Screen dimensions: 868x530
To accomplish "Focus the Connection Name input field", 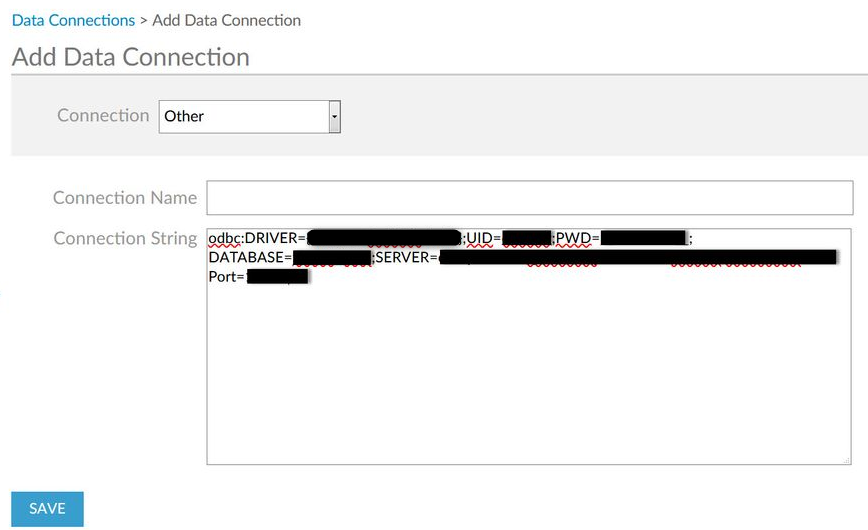I will [529, 198].
